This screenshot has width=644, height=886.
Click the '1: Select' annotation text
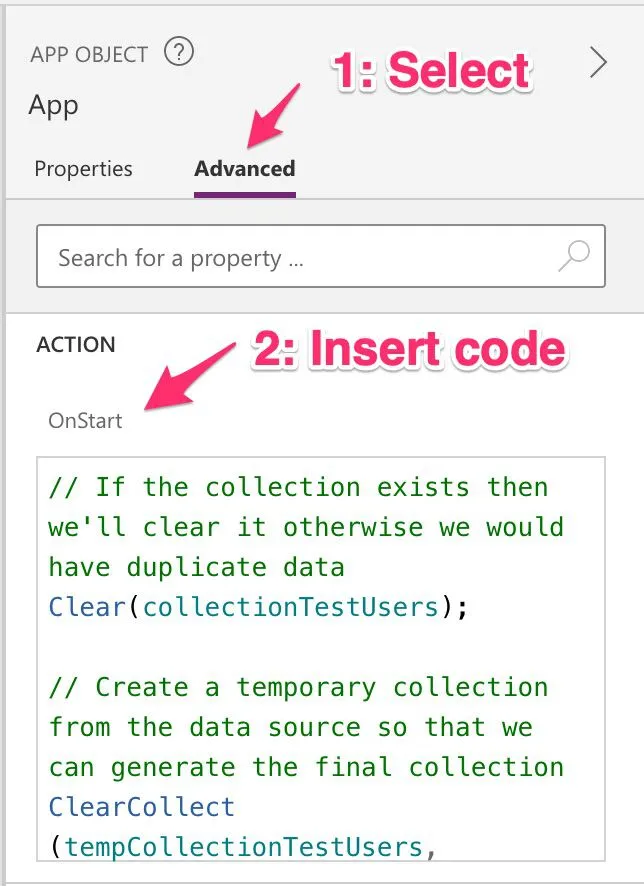point(430,72)
